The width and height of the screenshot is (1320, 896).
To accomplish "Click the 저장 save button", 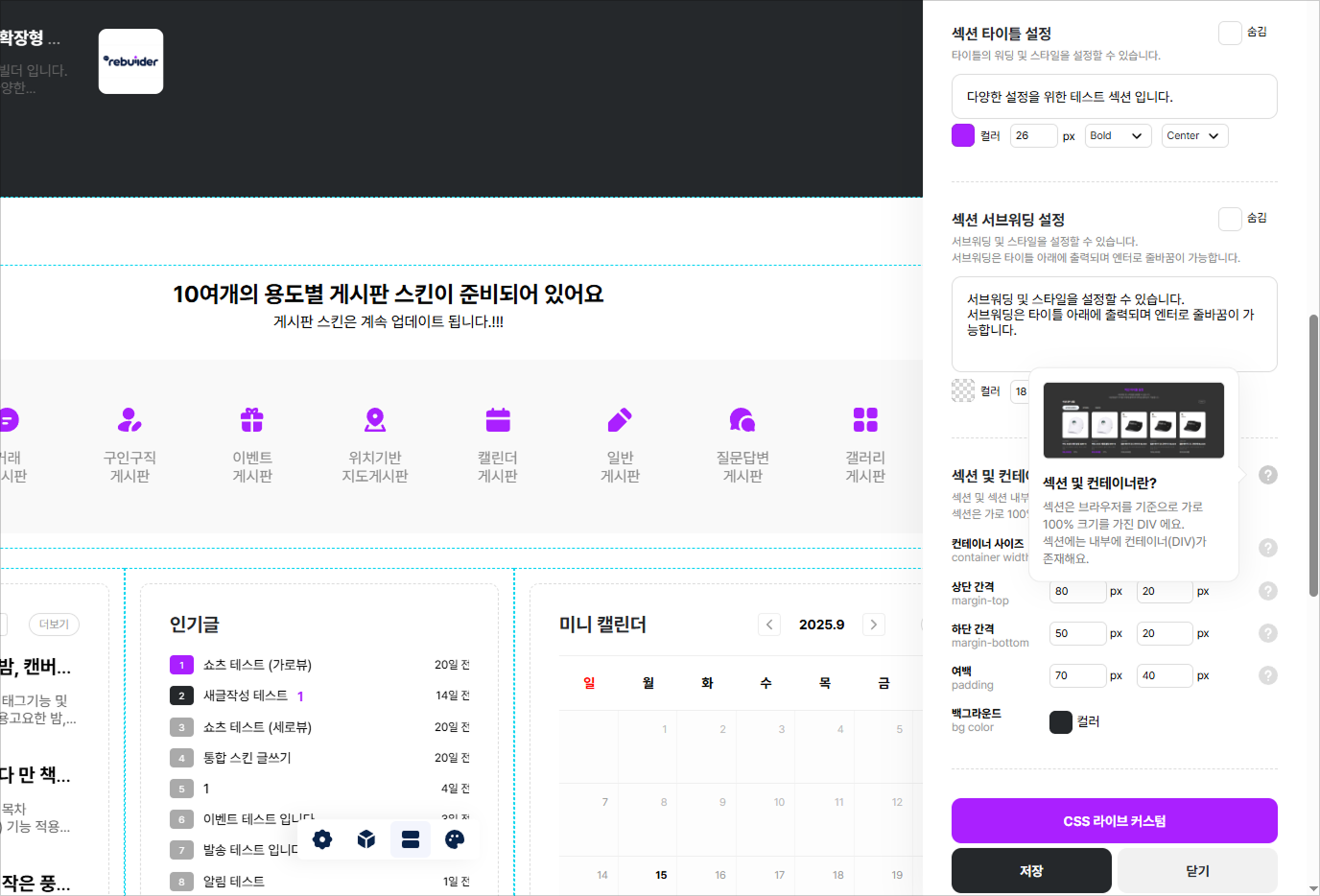I will click(x=1031, y=871).
